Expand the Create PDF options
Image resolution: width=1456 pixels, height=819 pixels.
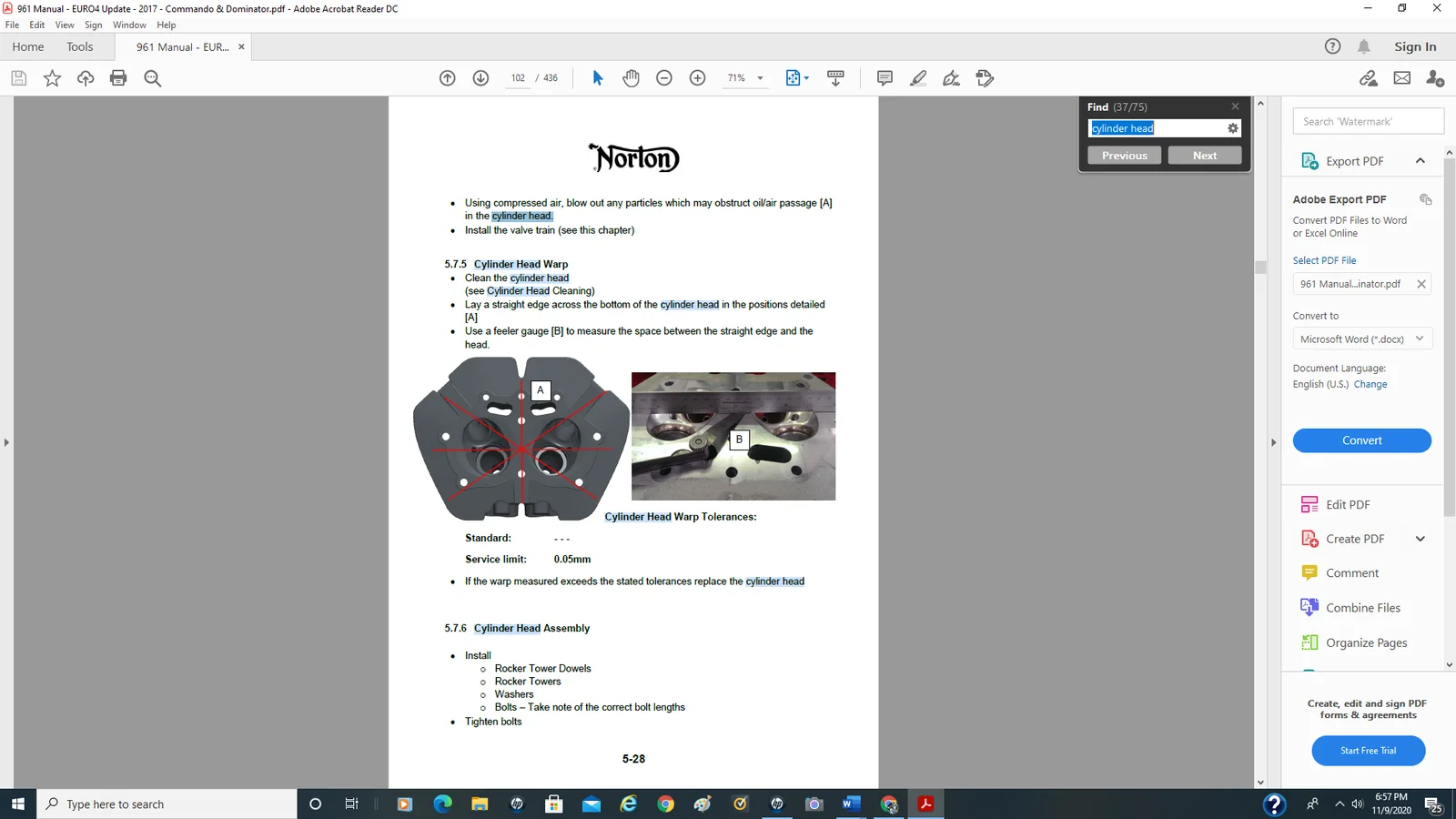click(x=1420, y=539)
